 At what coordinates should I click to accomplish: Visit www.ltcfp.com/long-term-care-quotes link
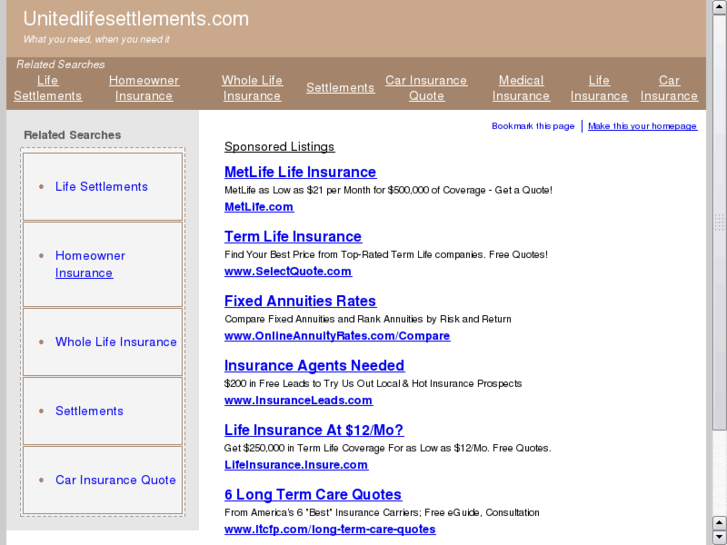[330, 529]
